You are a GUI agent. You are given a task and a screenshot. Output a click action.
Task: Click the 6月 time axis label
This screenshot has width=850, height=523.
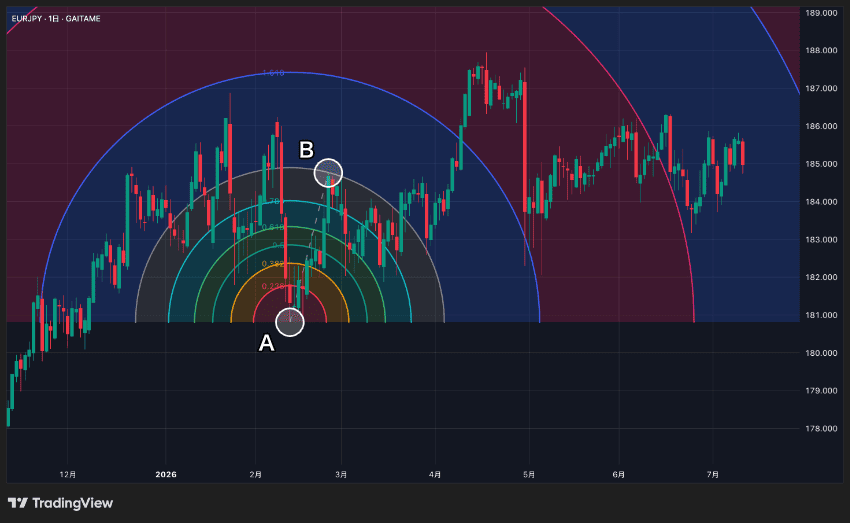(x=619, y=474)
